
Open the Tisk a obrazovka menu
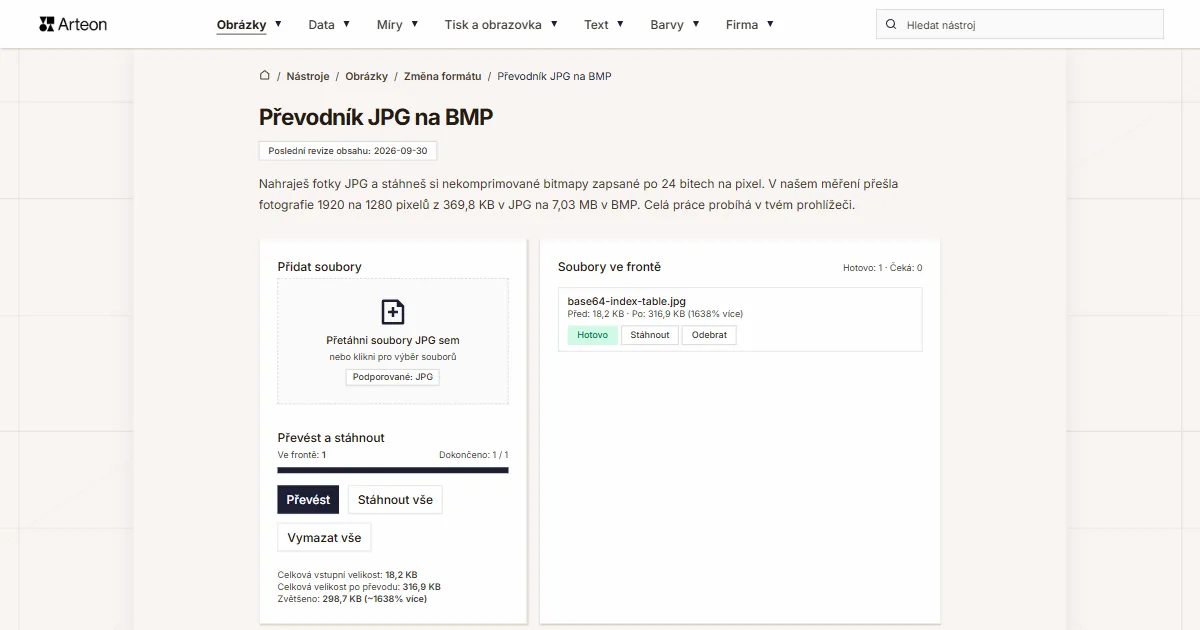(494, 24)
